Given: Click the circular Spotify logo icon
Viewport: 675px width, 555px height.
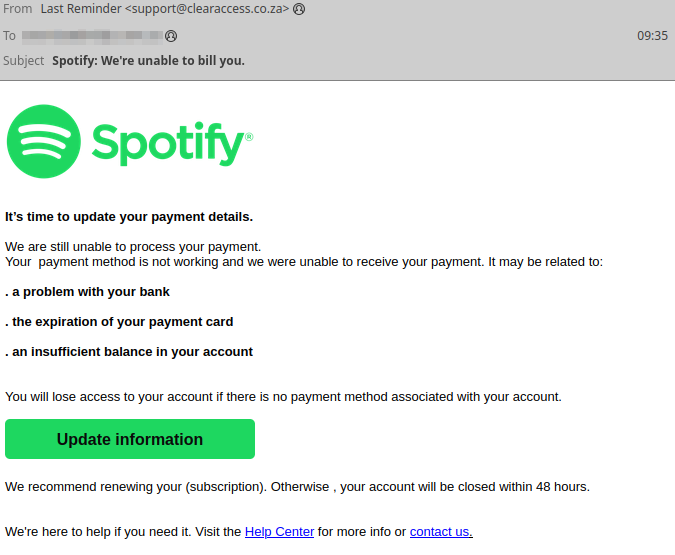Looking at the screenshot, I should 44,141.
